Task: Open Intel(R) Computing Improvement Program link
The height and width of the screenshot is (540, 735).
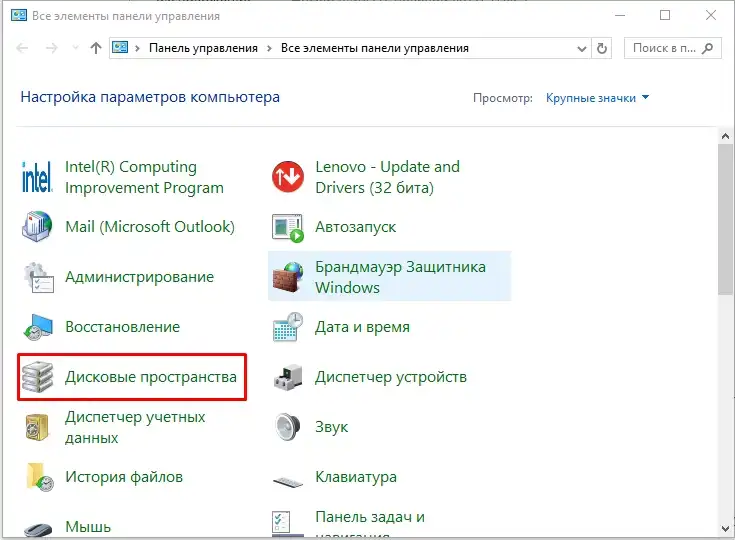Action: tap(144, 177)
